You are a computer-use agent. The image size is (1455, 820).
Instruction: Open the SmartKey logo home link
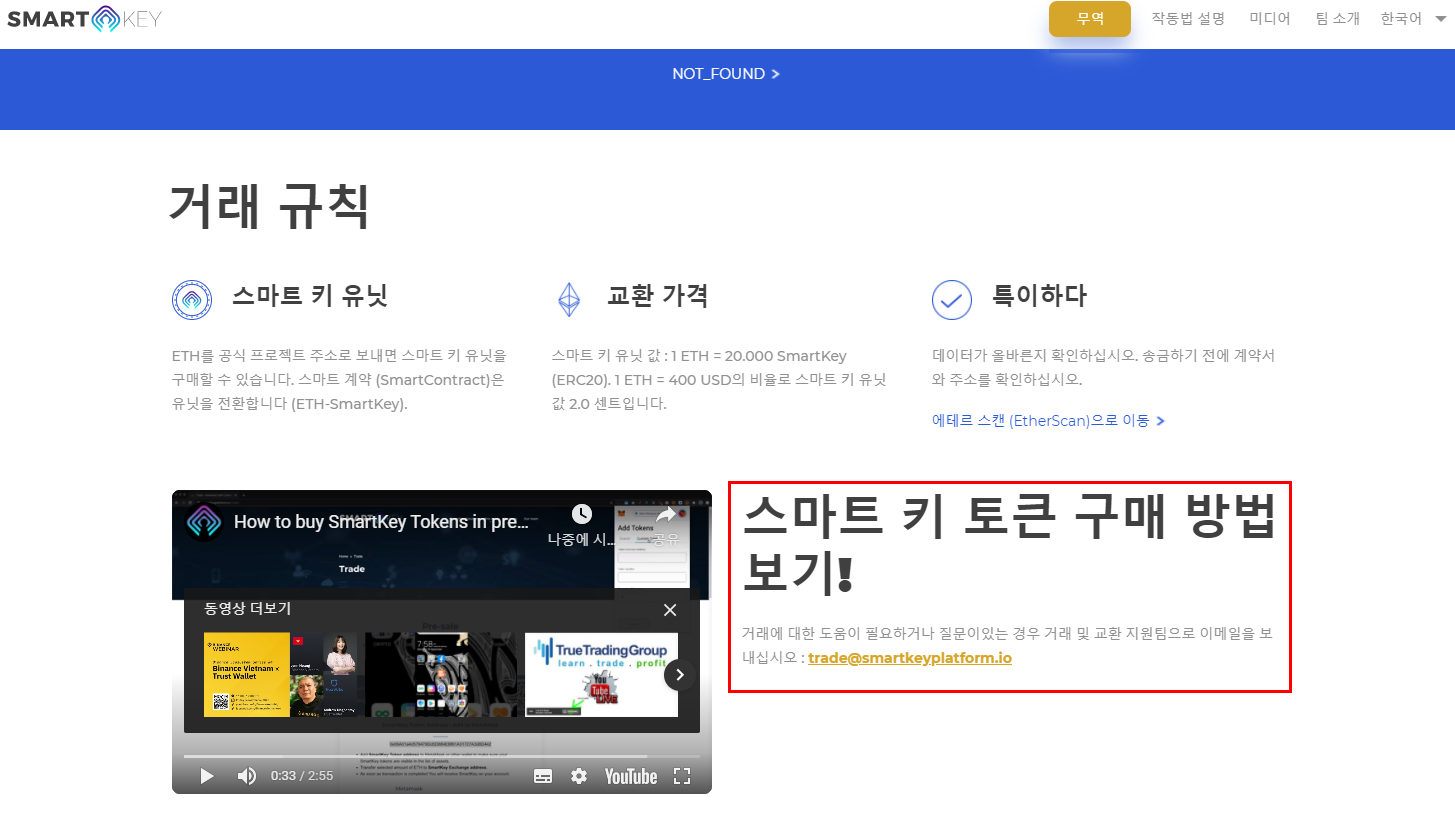point(84,19)
